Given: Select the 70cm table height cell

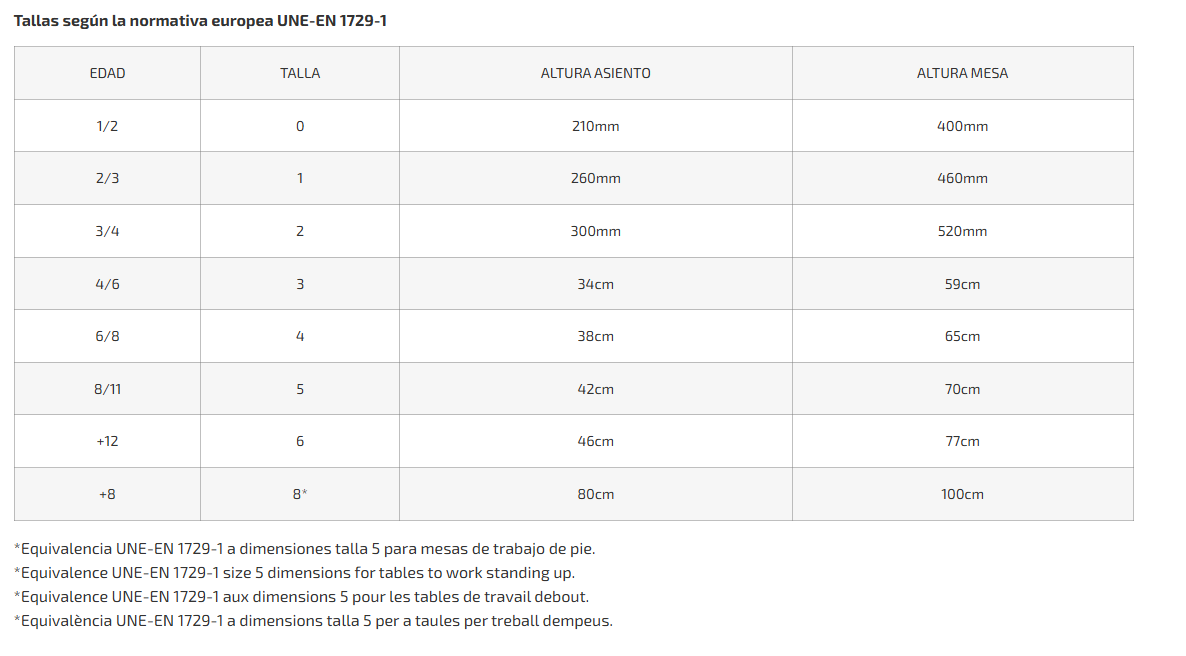Looking at the screenshot, I should (x=962, y=389).
